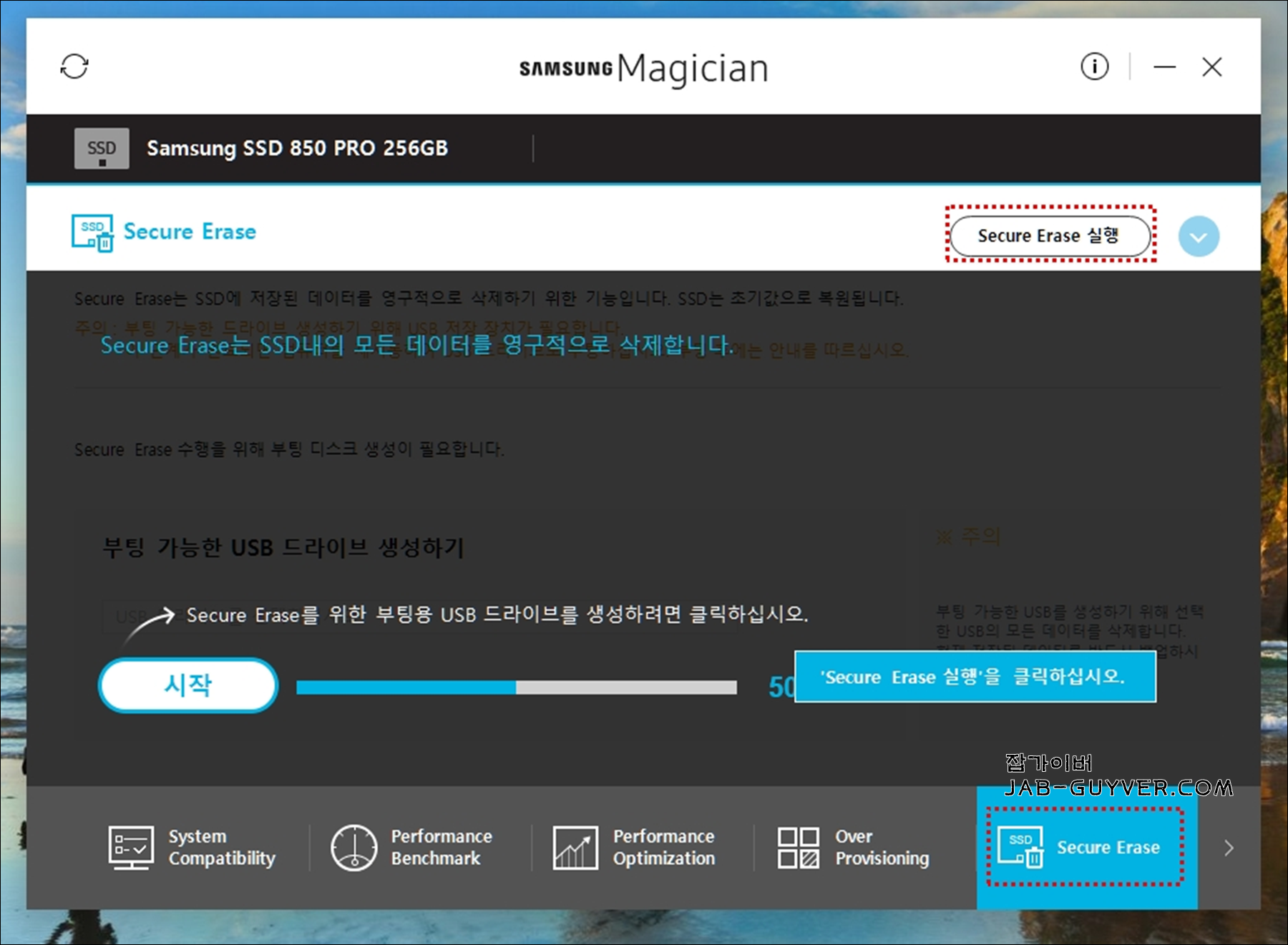This screenshot has height=945, width=1288.
Task: Minimize the Samsung Magician window
Action: (1164, 67)
